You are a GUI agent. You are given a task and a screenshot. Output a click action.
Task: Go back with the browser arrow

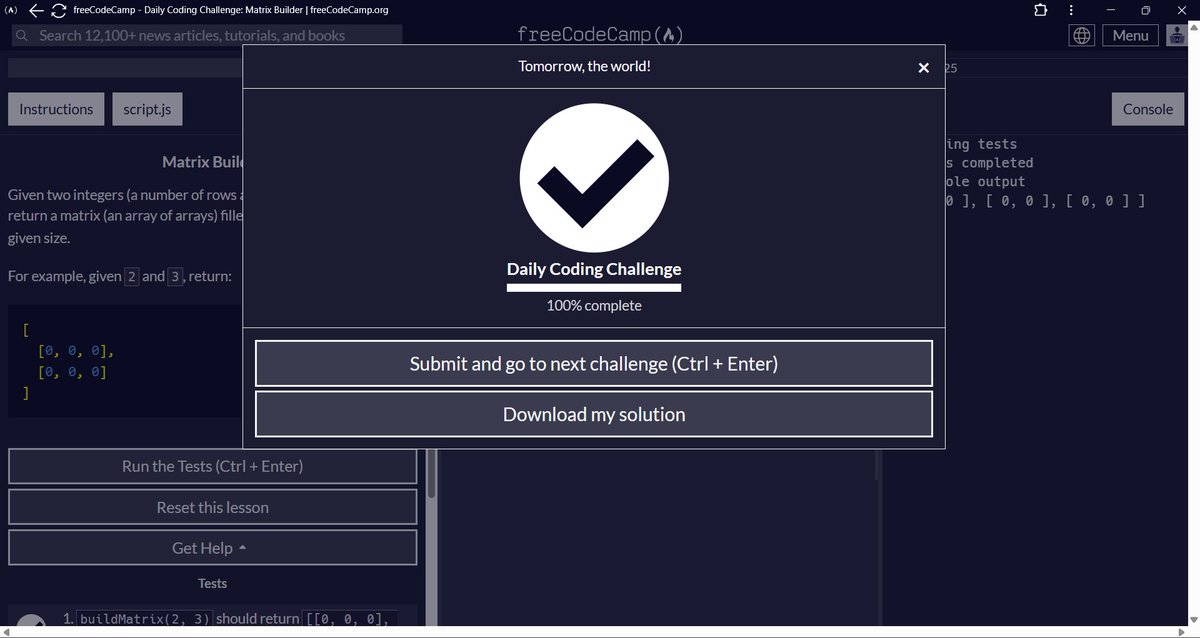[x=36, y=10]
